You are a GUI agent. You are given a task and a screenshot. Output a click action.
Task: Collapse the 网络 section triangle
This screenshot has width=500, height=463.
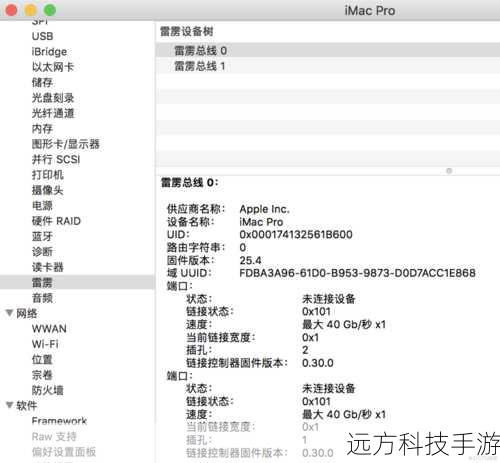pos(10,313)
